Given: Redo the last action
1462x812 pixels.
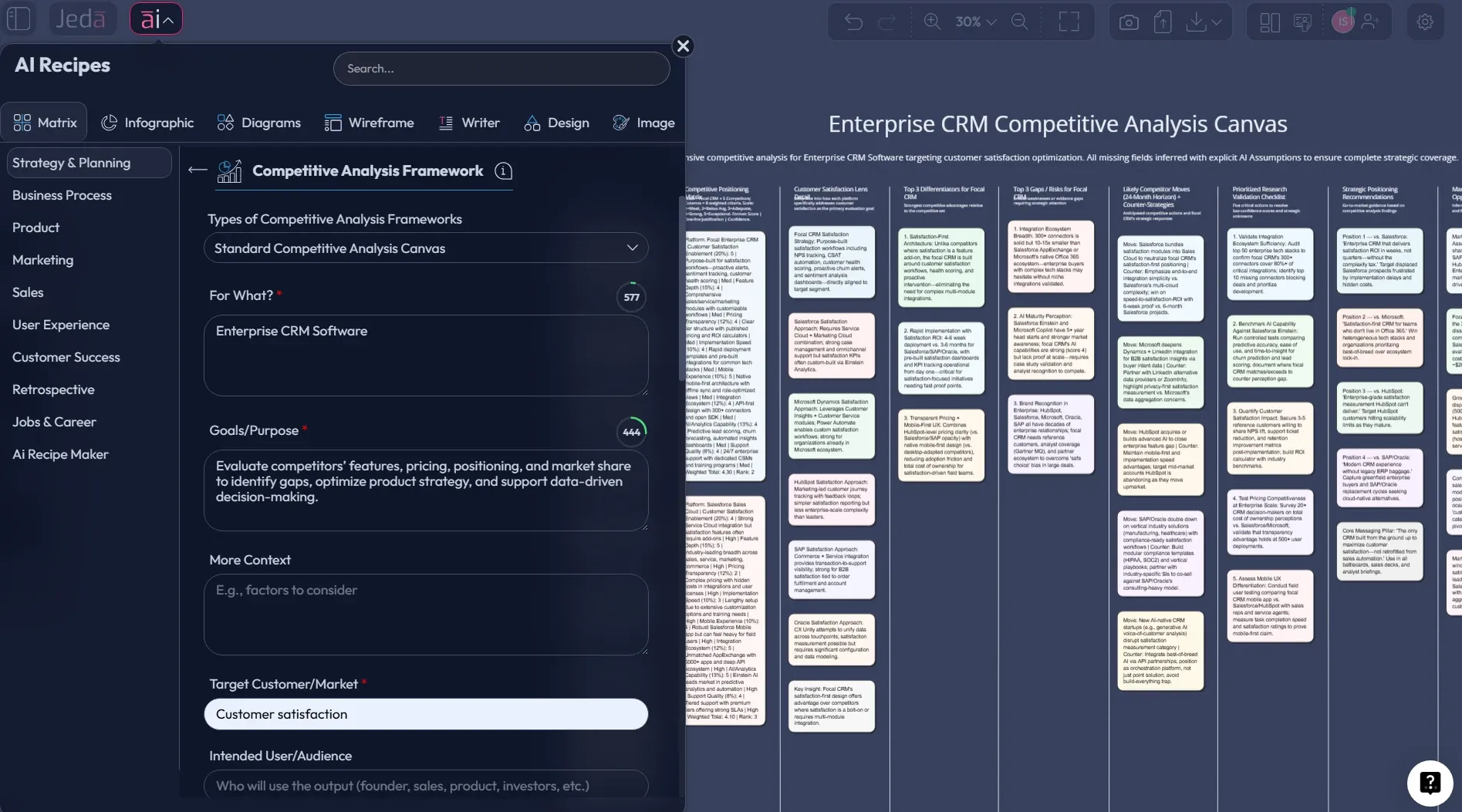Looking at the screenshot, I should coord(887,21).
